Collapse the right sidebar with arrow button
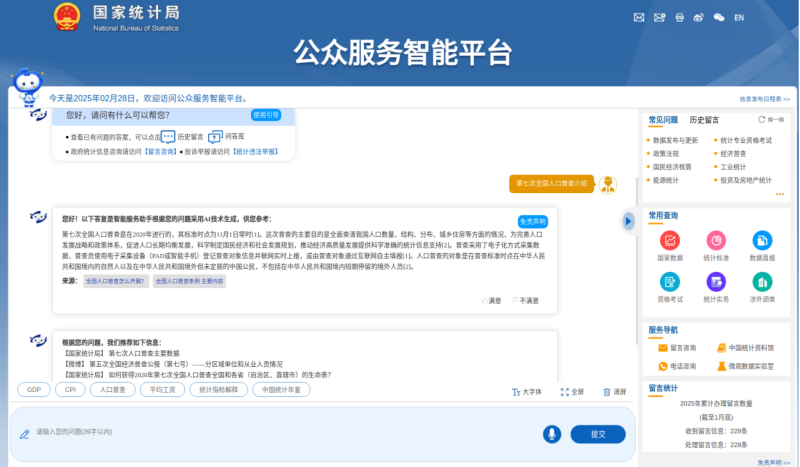The image size is (800, 467). [629, 220]
